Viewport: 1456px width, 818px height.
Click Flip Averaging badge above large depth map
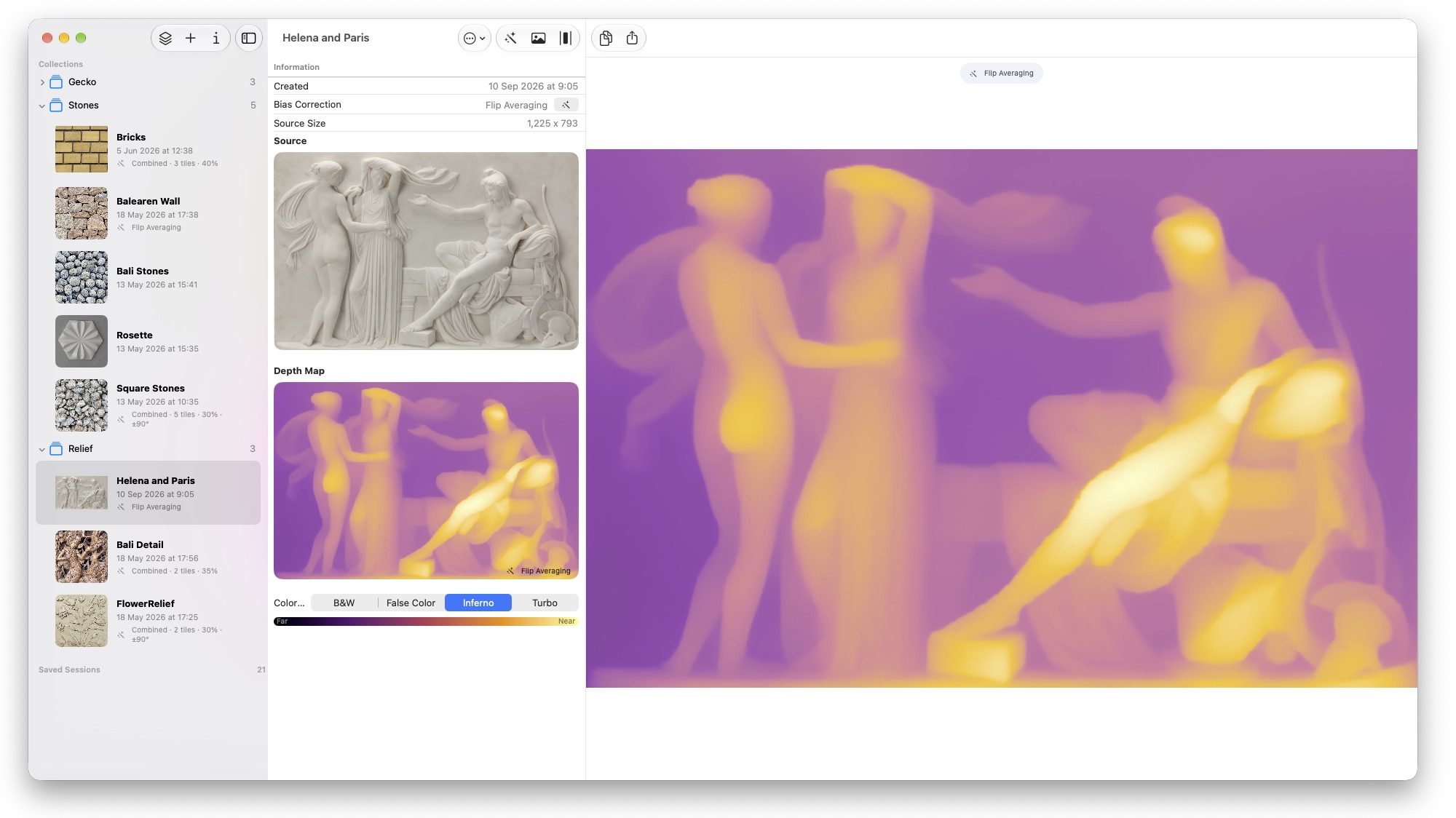pos(1002,73)
